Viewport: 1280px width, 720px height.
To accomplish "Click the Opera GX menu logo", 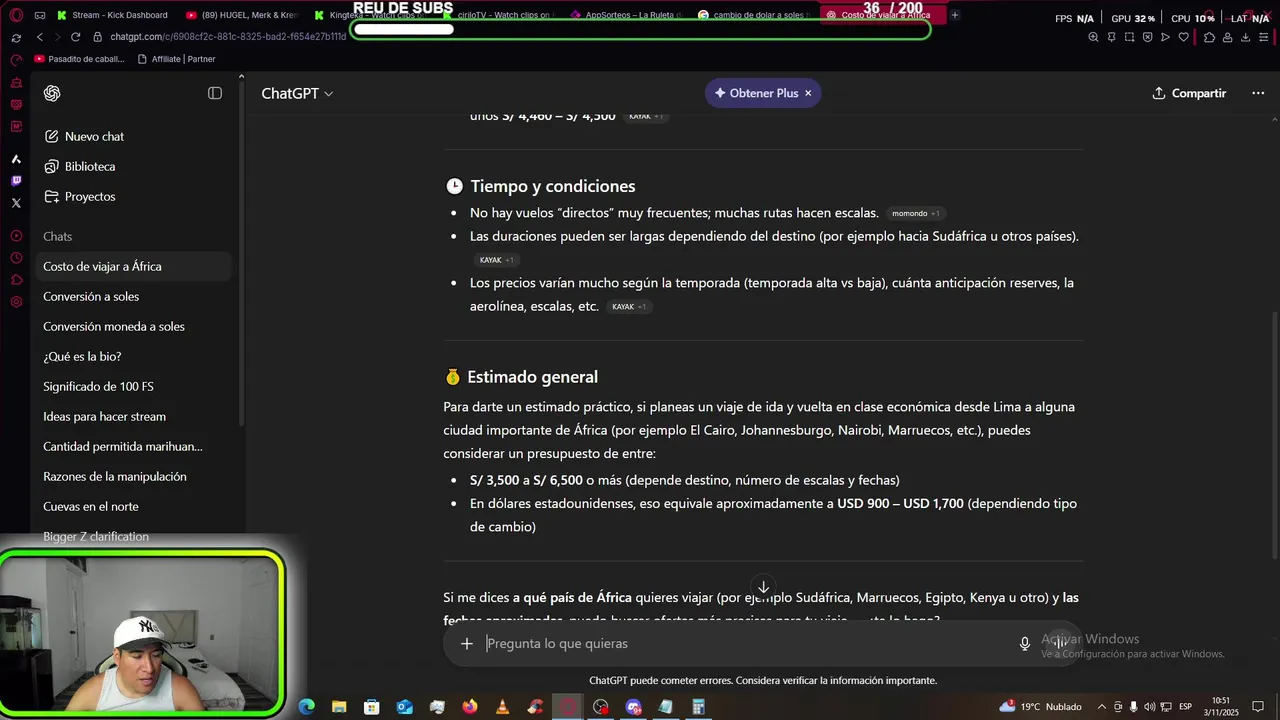I will coord(15,15).
